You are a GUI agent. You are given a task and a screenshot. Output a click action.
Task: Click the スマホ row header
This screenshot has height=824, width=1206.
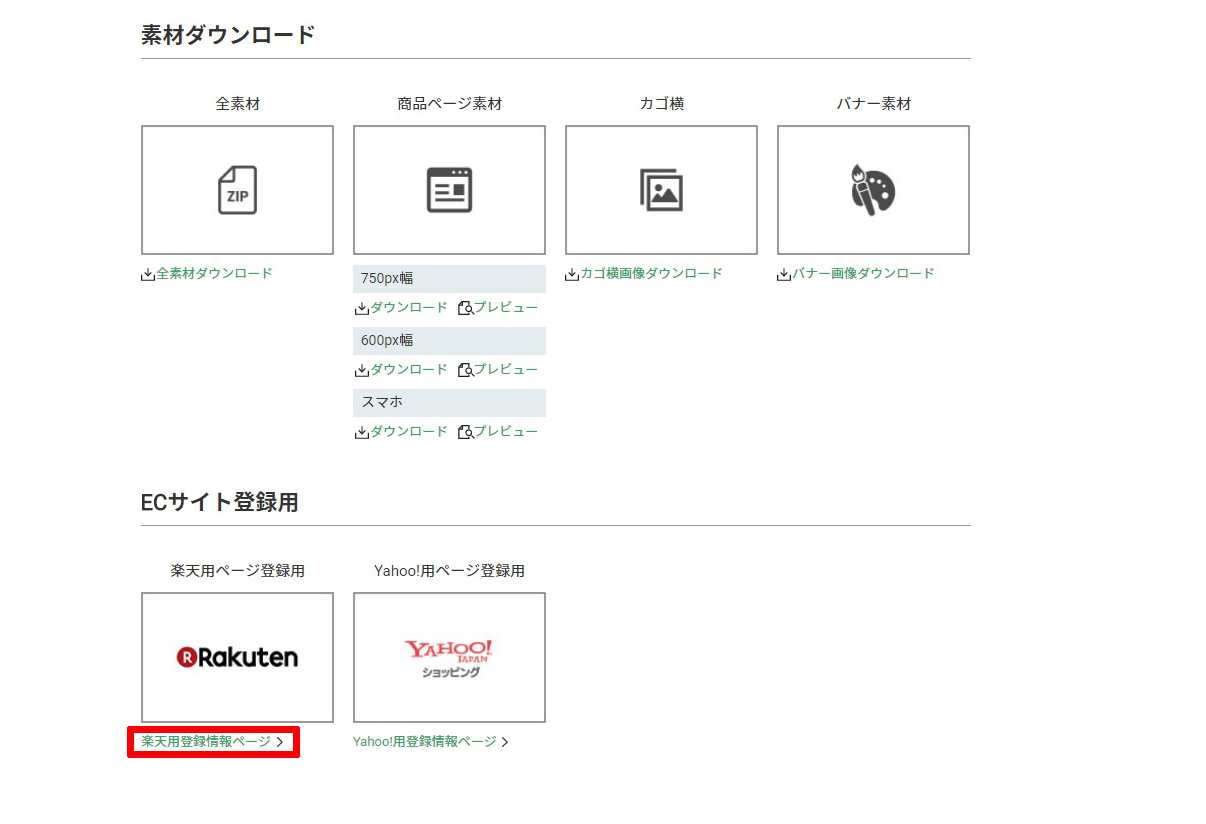[450, 403]
